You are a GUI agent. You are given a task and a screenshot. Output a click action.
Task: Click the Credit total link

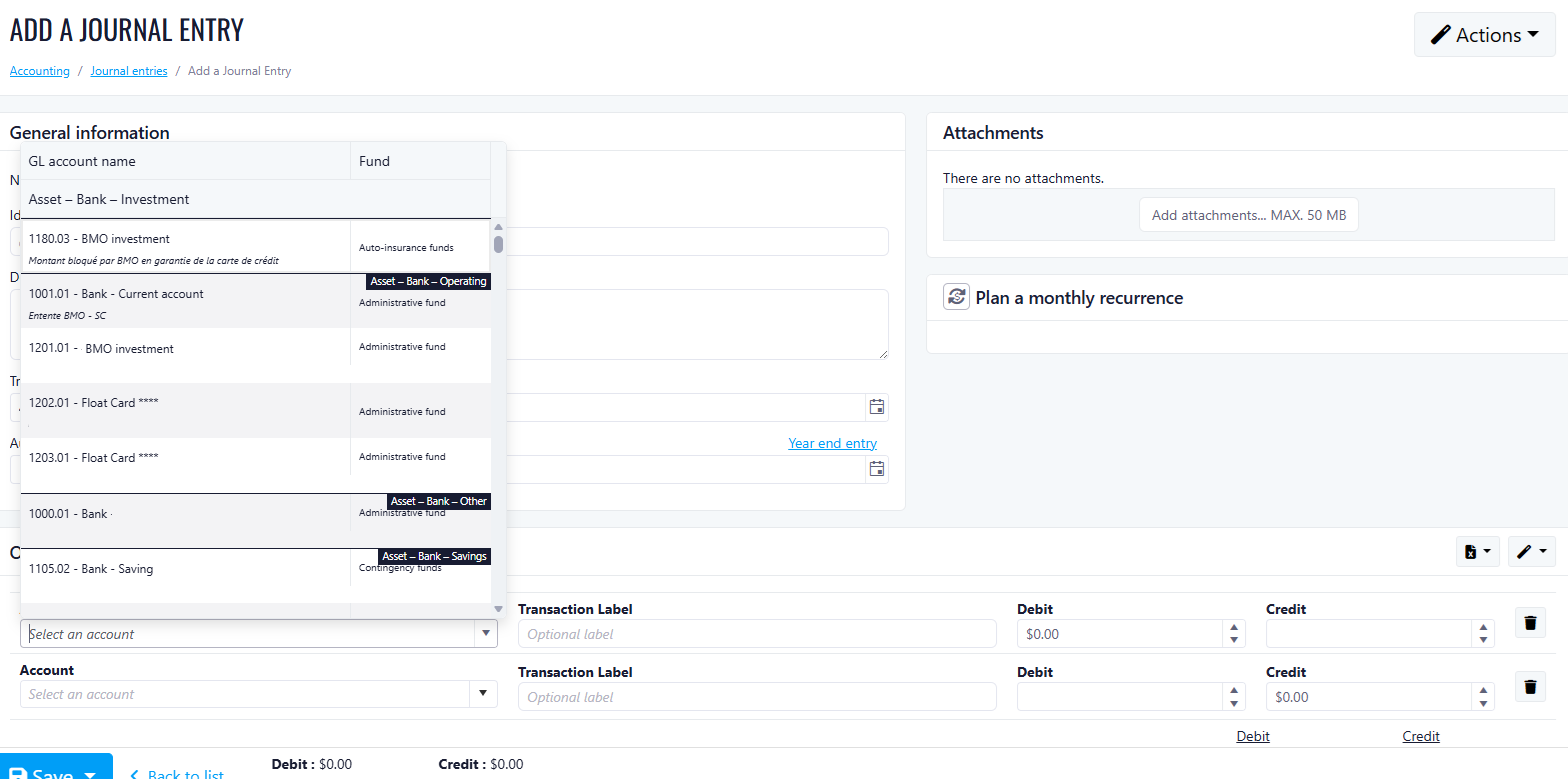pos(1421,736)
